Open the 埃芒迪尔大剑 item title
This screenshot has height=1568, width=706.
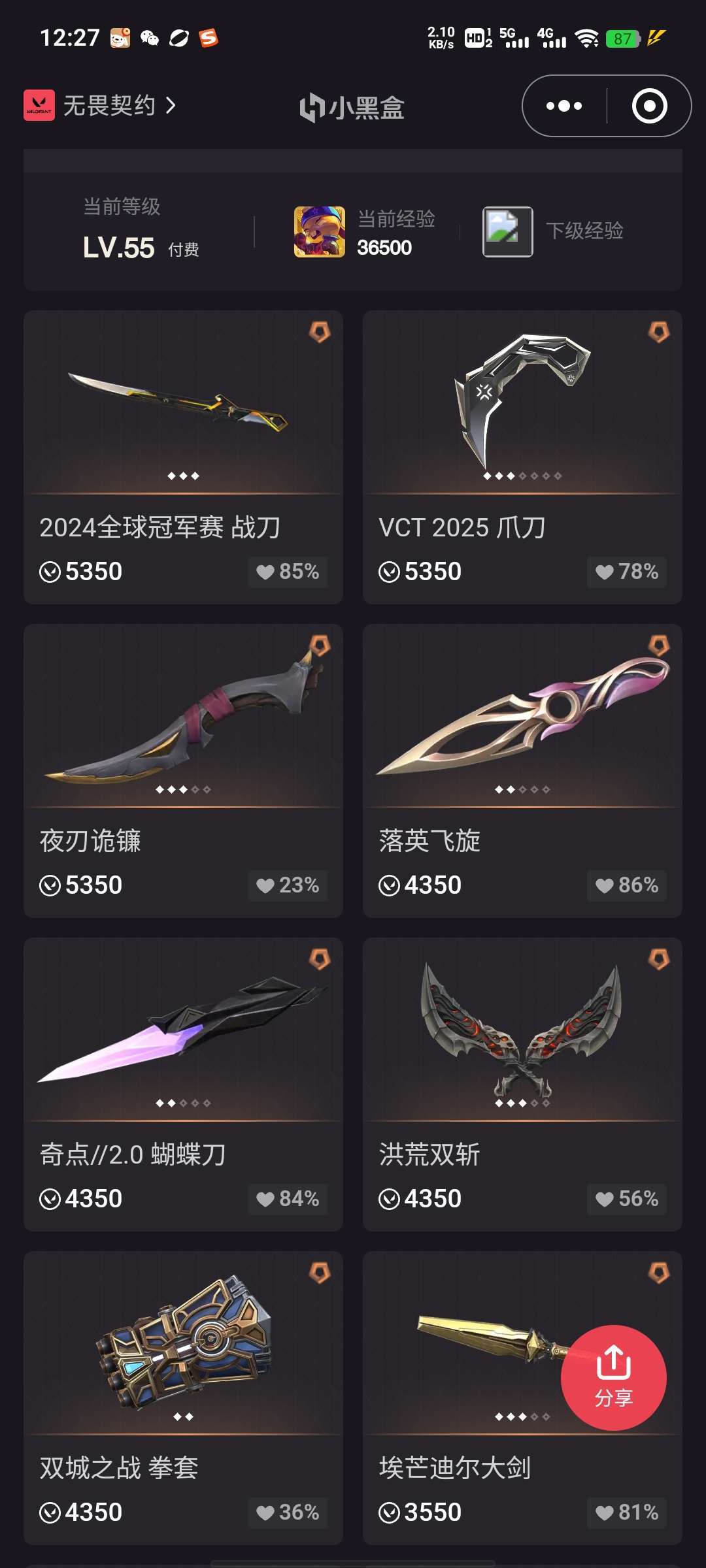coord(455,1468)
